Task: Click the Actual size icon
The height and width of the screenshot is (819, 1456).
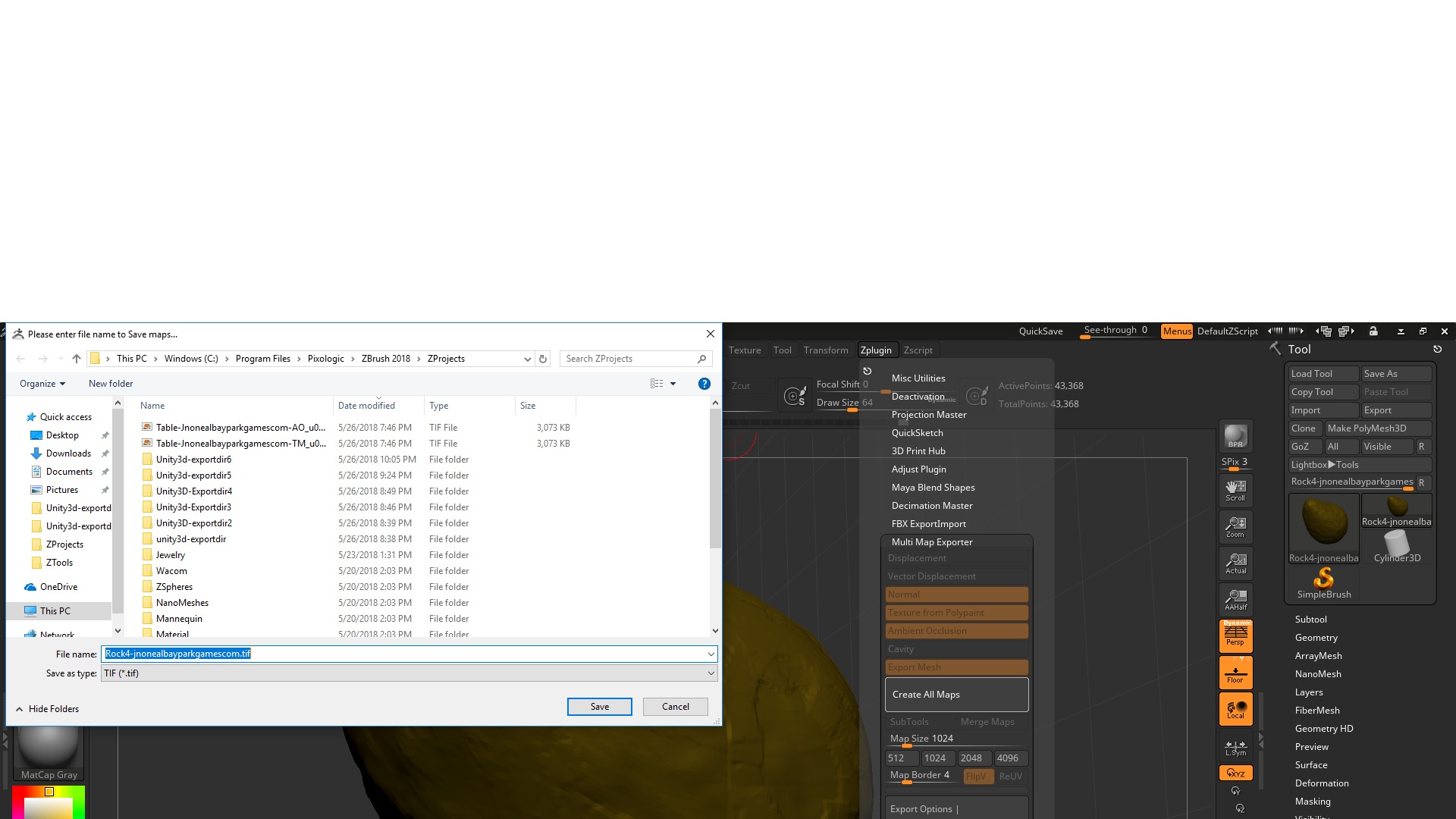Action: click(1235, 563)
